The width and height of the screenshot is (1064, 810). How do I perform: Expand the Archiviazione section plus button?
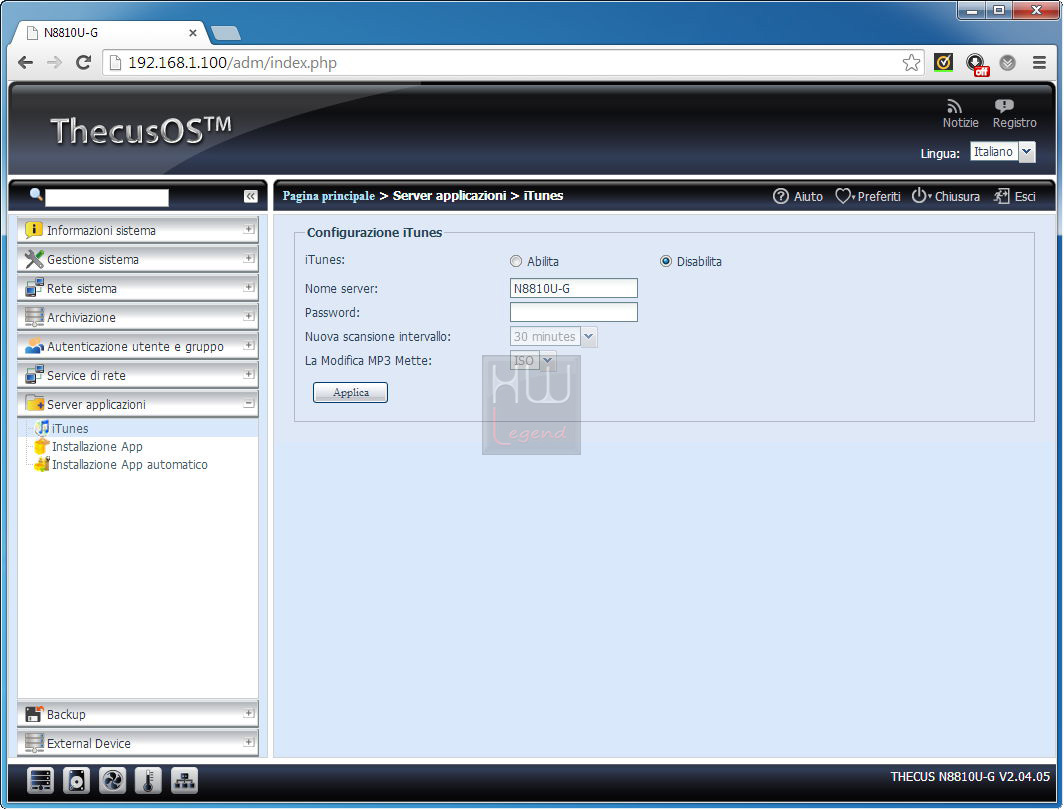[248, 316]
